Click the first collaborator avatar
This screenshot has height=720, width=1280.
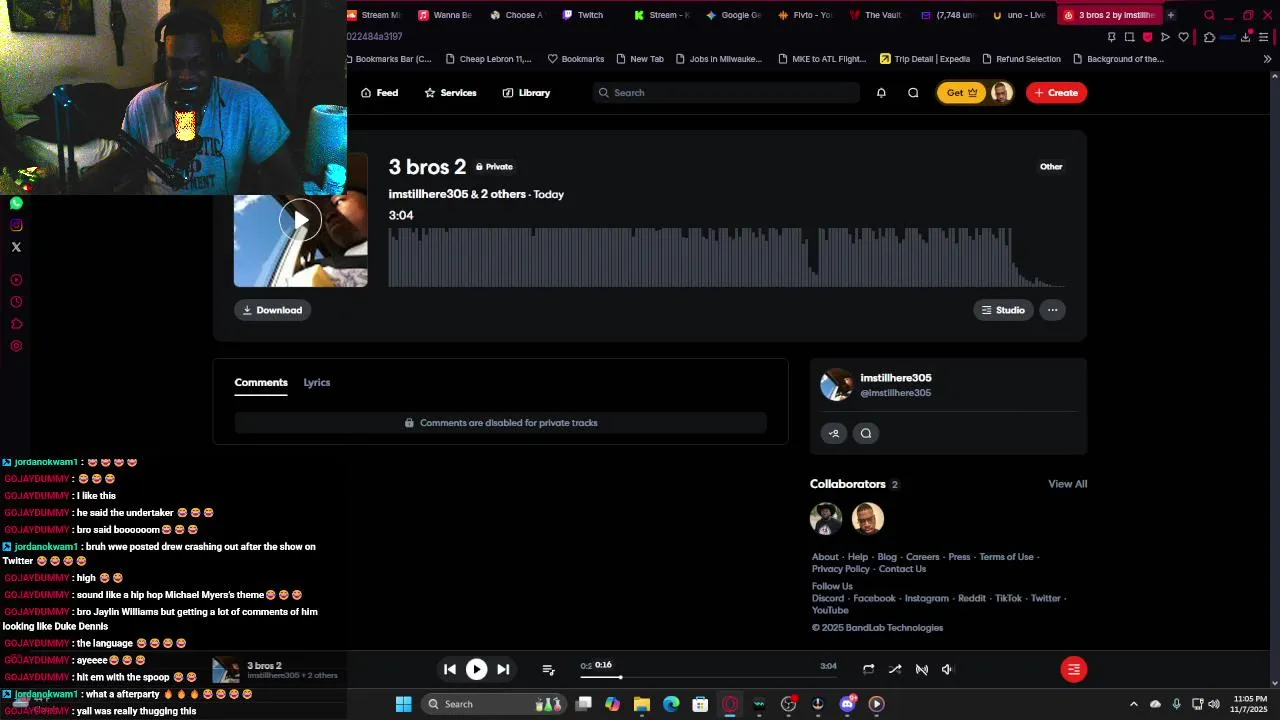click(x=826, y=519)
